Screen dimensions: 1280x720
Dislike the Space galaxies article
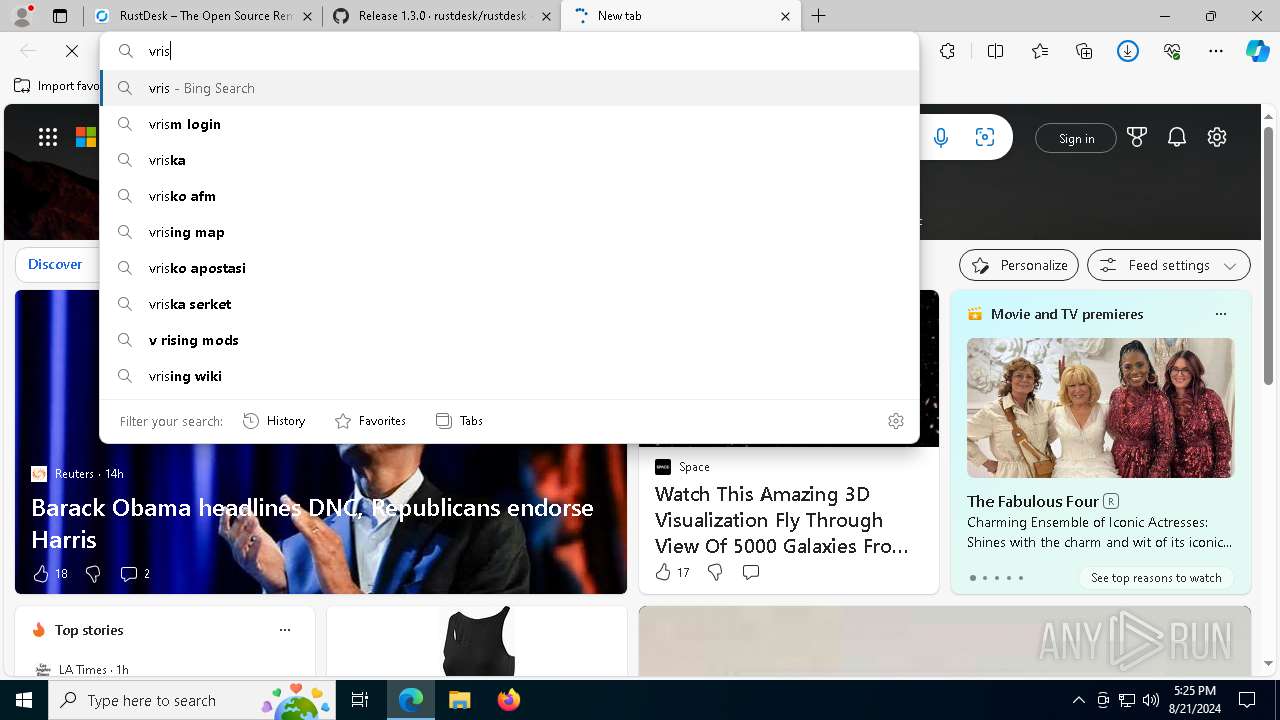coord(715,572)
